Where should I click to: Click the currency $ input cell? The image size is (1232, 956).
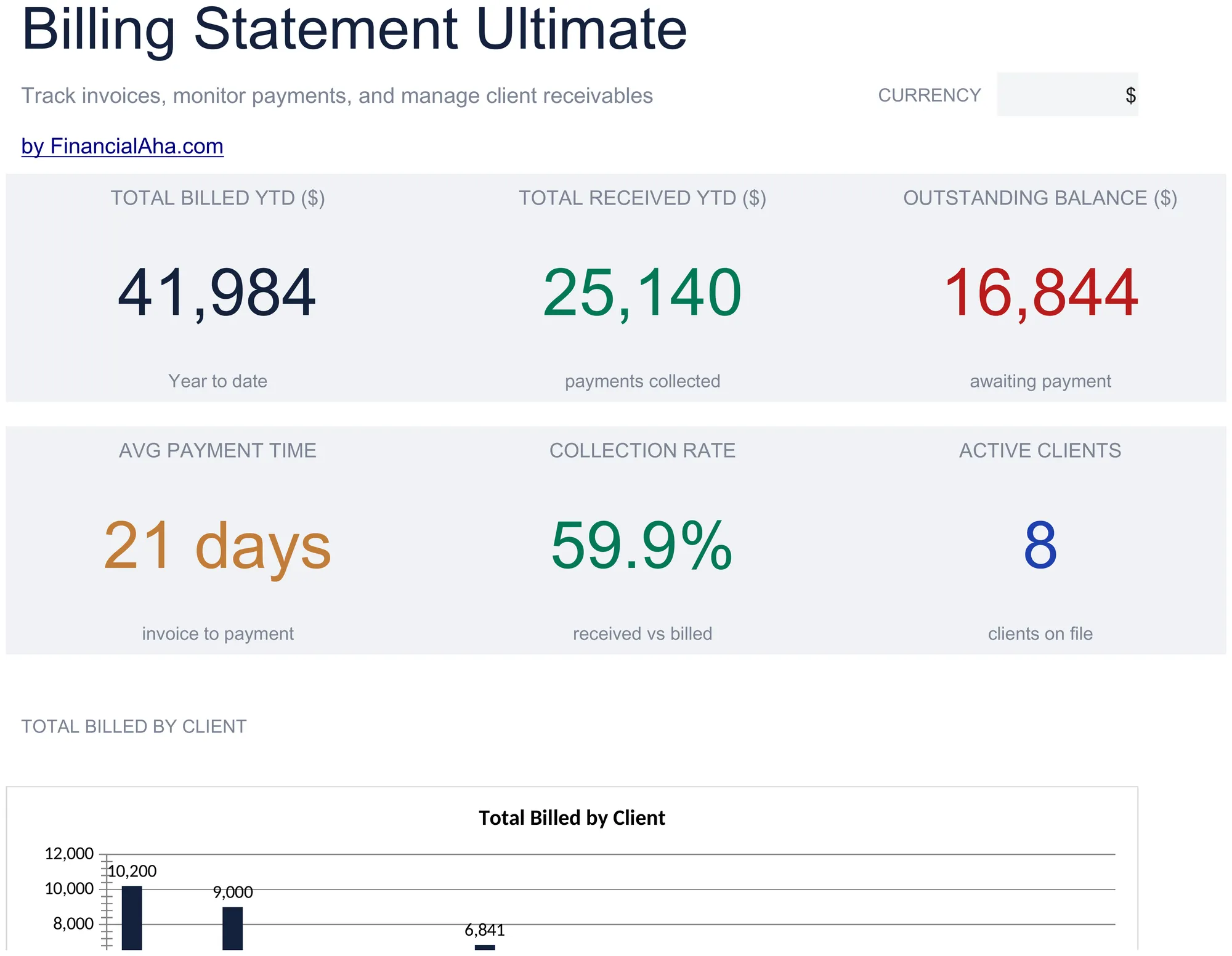pos(1068,94)
